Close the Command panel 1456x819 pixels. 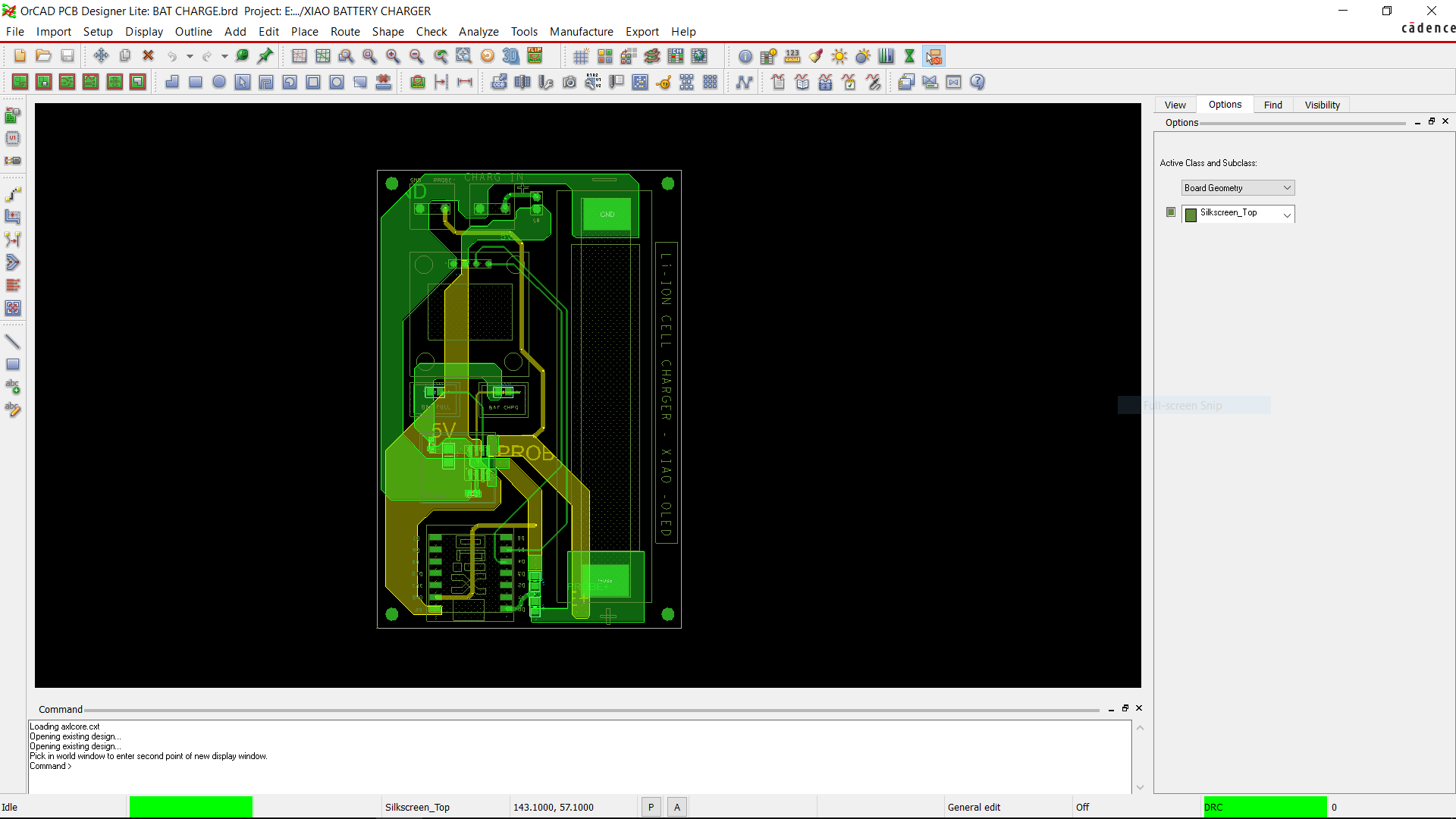click(x=1139, y=708)
